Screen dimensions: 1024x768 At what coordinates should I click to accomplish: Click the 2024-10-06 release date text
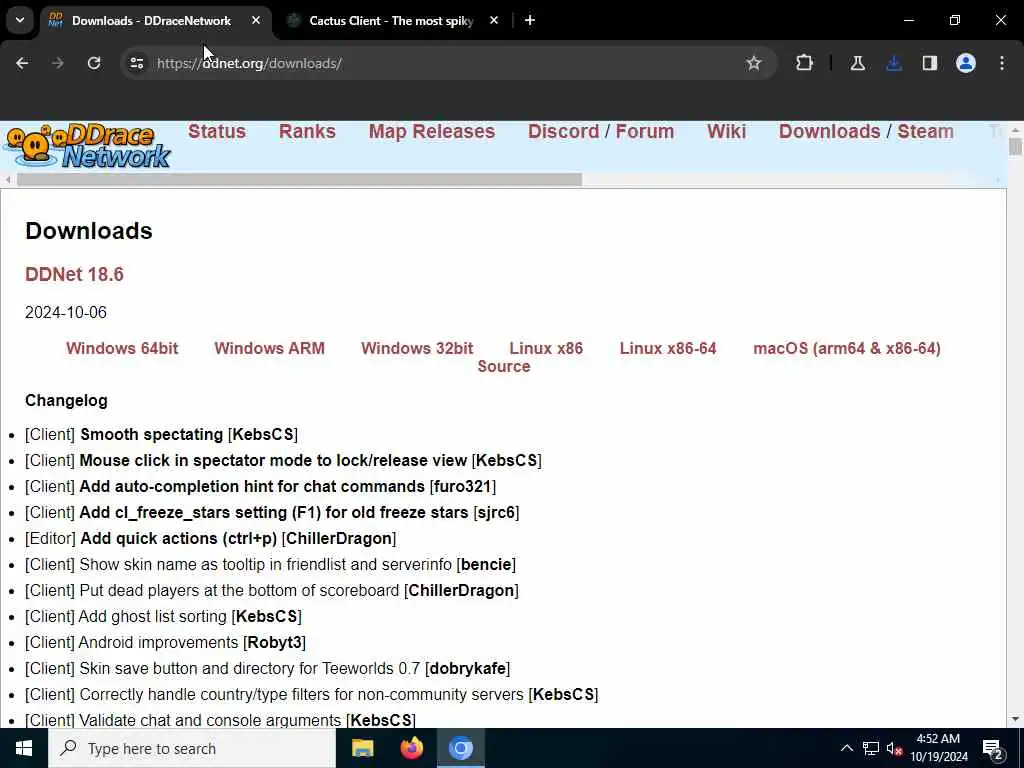(66, 313)
